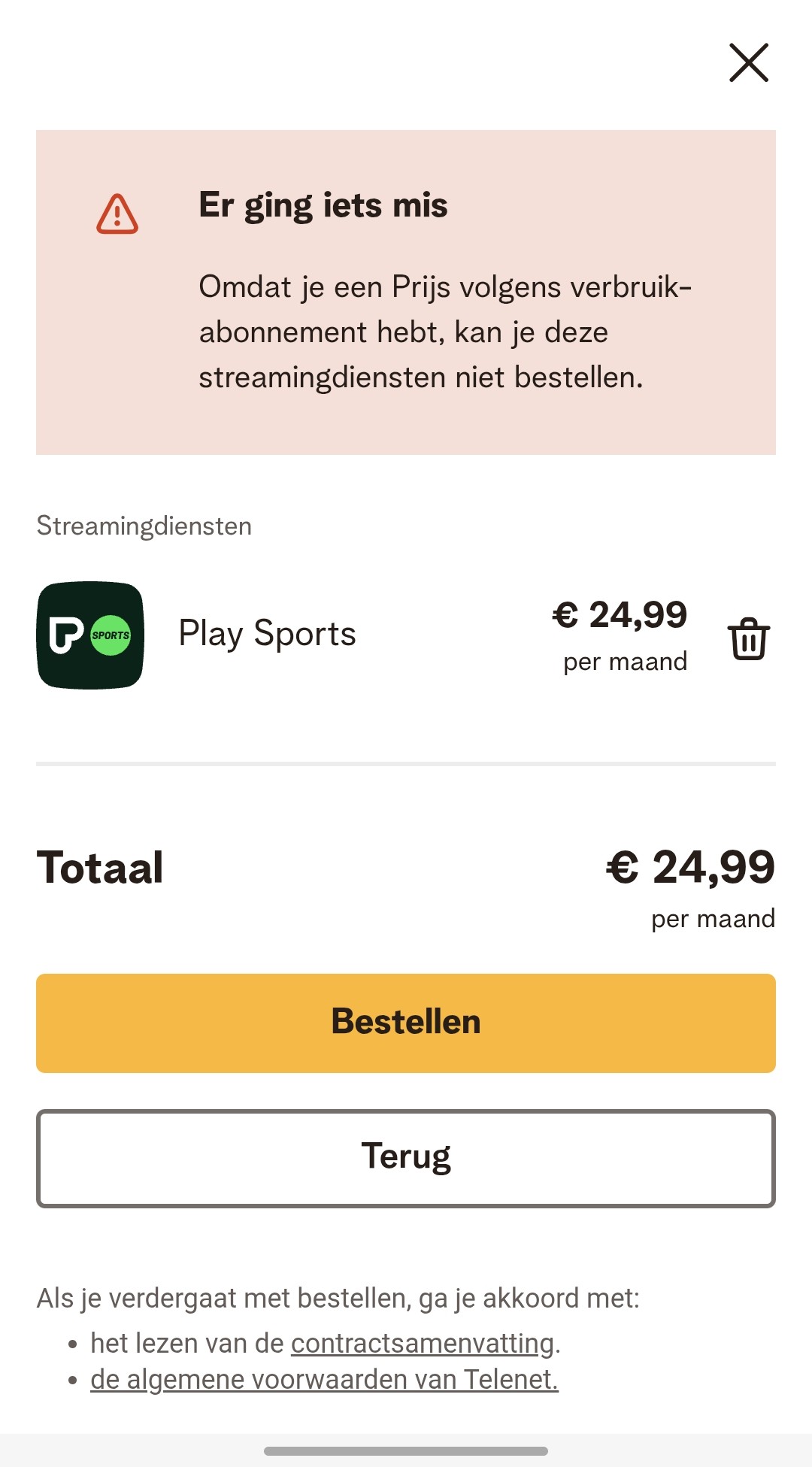
Task: Click the 'Er ging iets mis' heading
Action: 323,205
